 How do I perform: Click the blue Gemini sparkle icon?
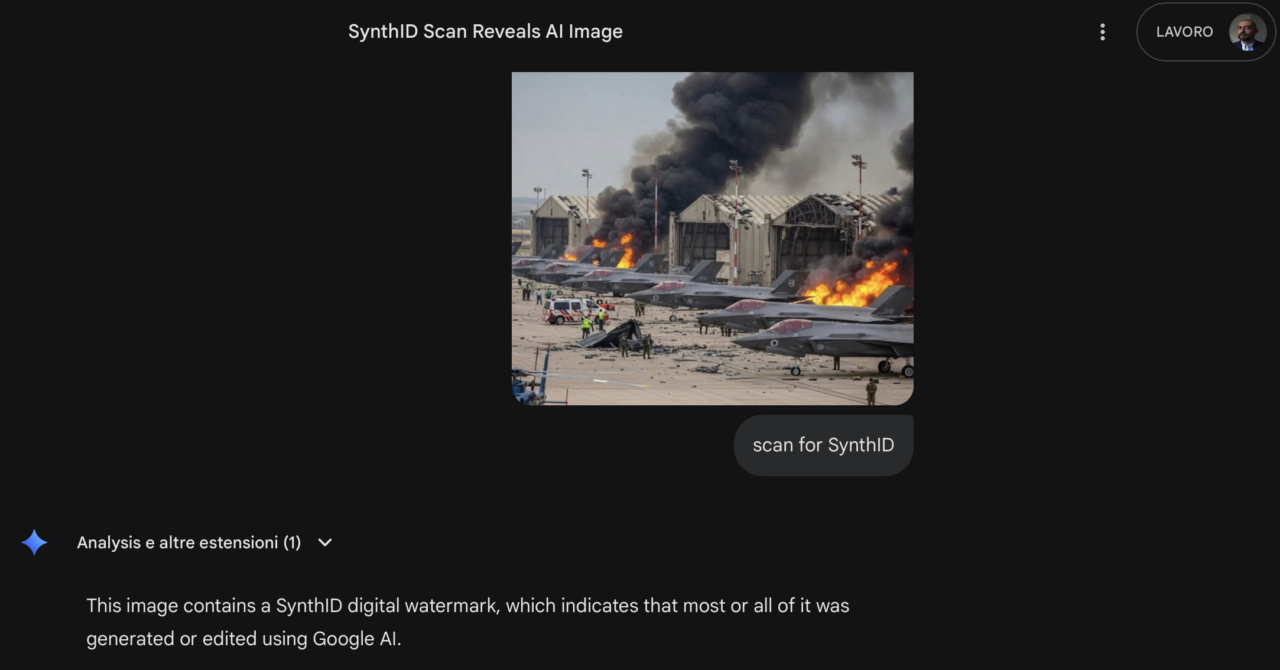(34, 543)
